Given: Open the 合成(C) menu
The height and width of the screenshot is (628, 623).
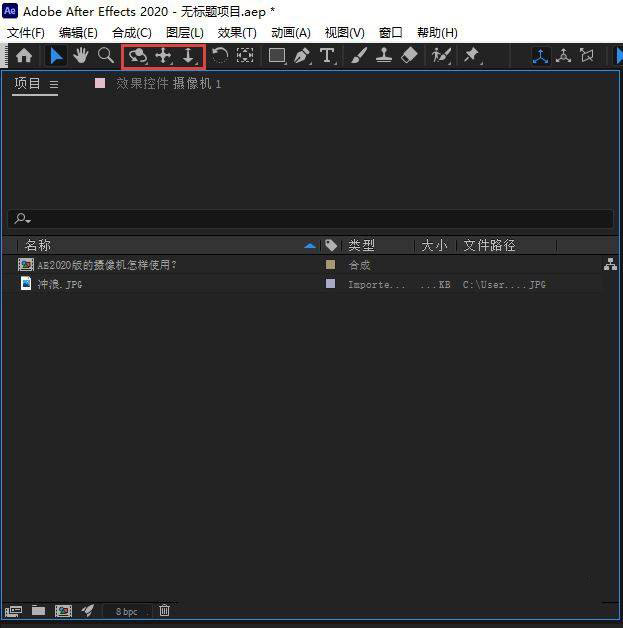Looking at the screenshot, I should [x=132, y=32].
